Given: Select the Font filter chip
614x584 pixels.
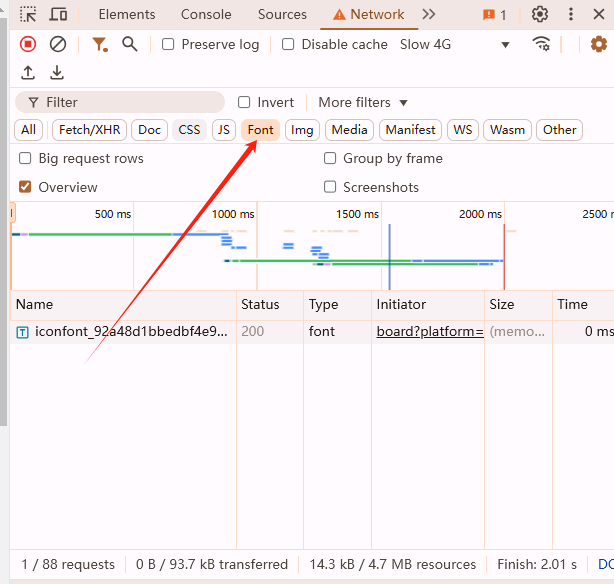Looking at the screenshot, I should (x=260, y=130).
